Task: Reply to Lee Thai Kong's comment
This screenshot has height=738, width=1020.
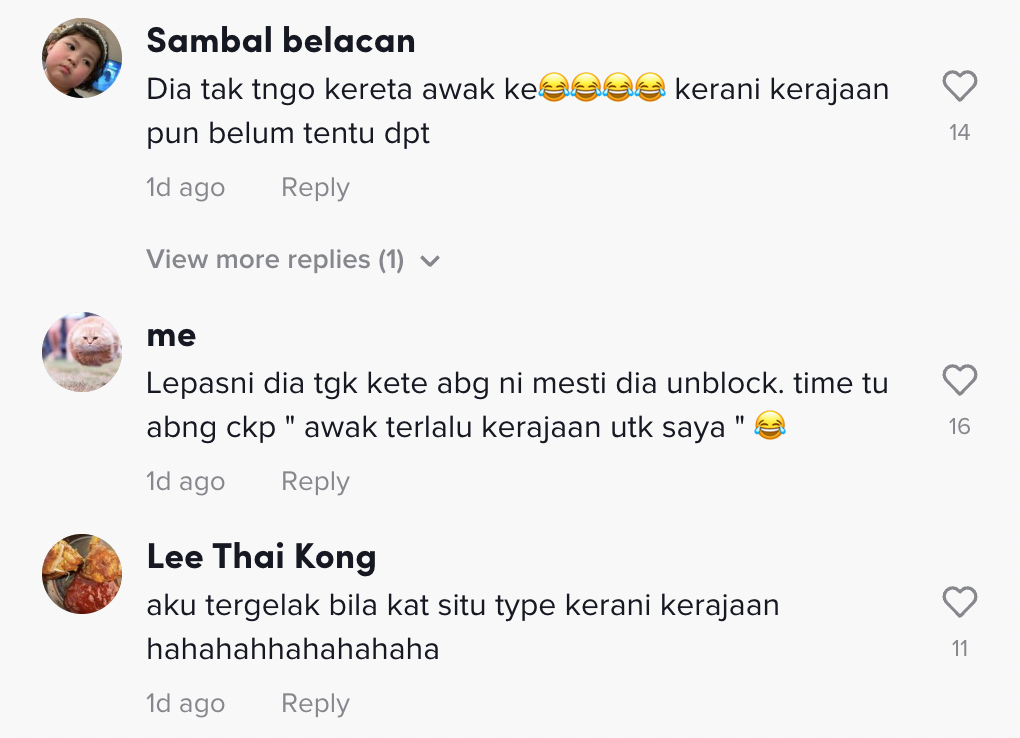Action: 315,704
